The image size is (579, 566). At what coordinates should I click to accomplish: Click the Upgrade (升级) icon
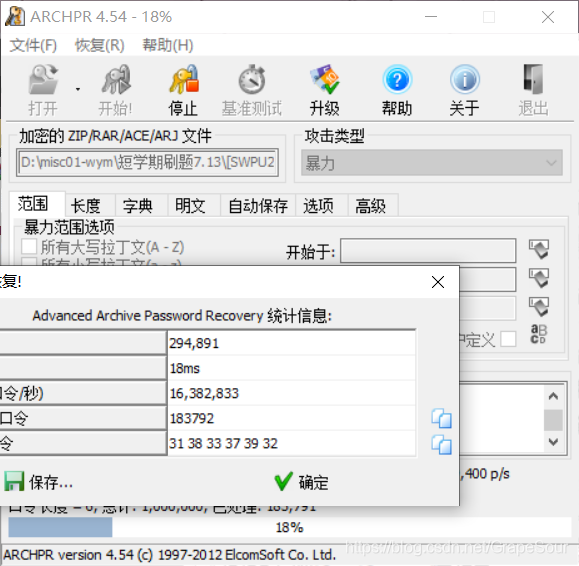(325, 79)
